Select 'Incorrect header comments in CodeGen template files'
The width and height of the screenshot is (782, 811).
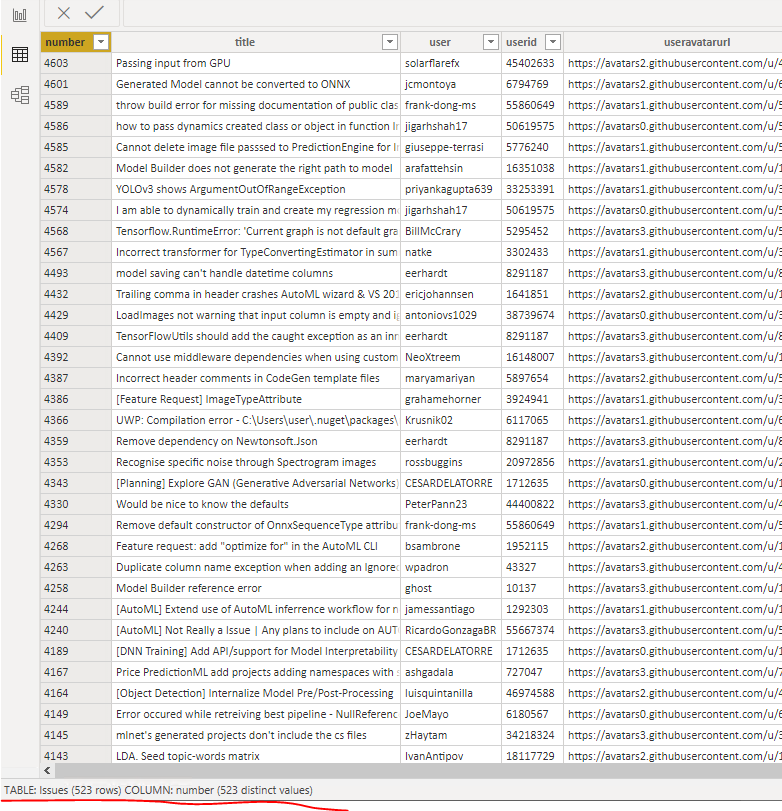coord(255,378)
